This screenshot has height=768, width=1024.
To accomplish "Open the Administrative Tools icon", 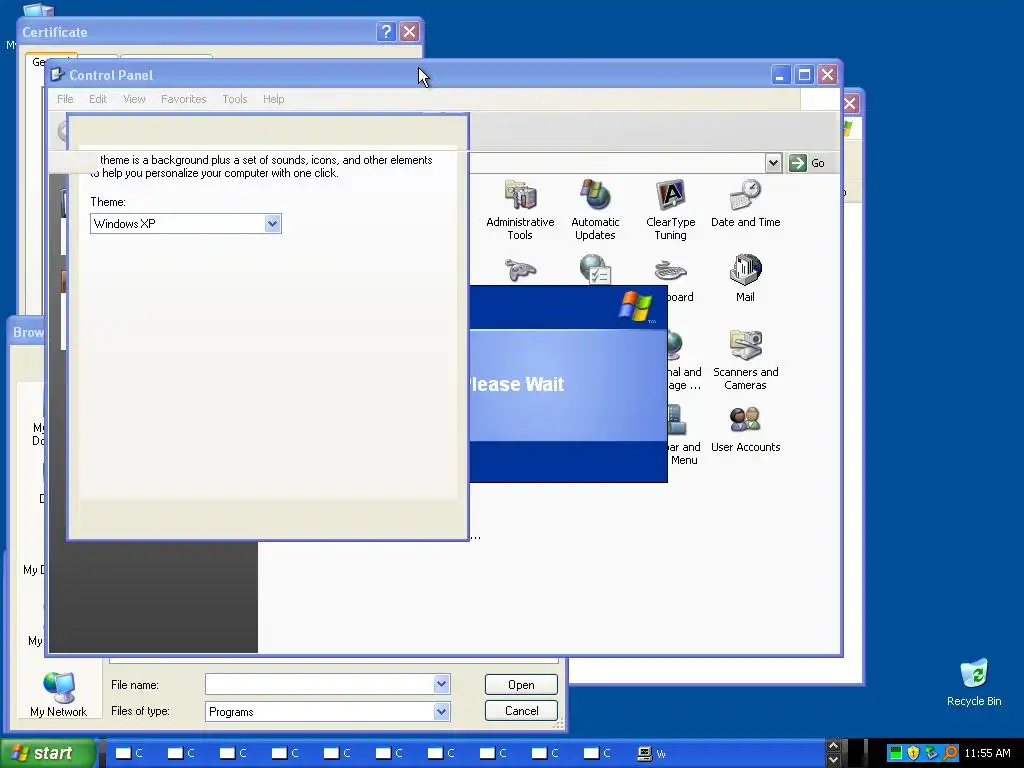I will (520, 209).
